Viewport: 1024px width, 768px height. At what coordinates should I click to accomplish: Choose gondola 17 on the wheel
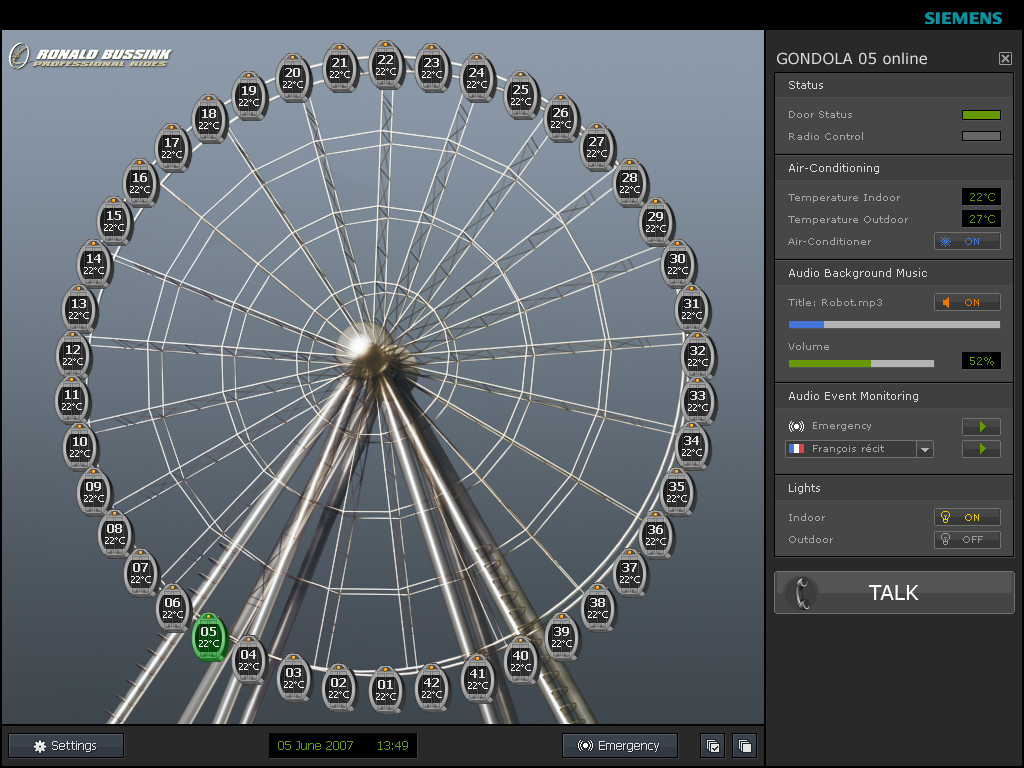(172, 148)
